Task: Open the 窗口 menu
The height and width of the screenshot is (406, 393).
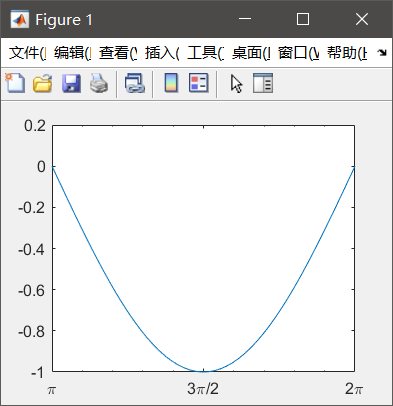Action: click(298, 53)
